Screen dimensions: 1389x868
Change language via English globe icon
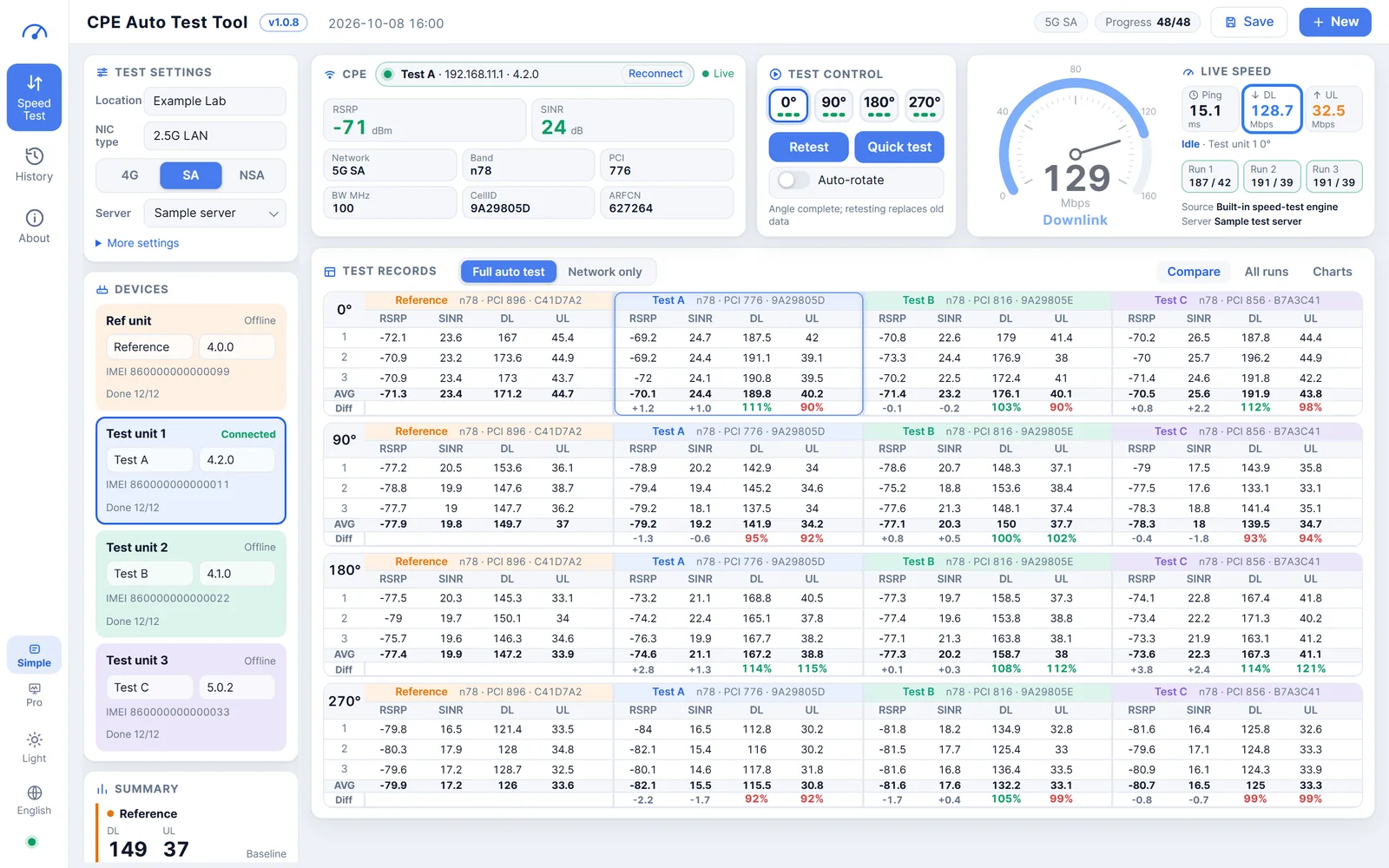point(34,799)
